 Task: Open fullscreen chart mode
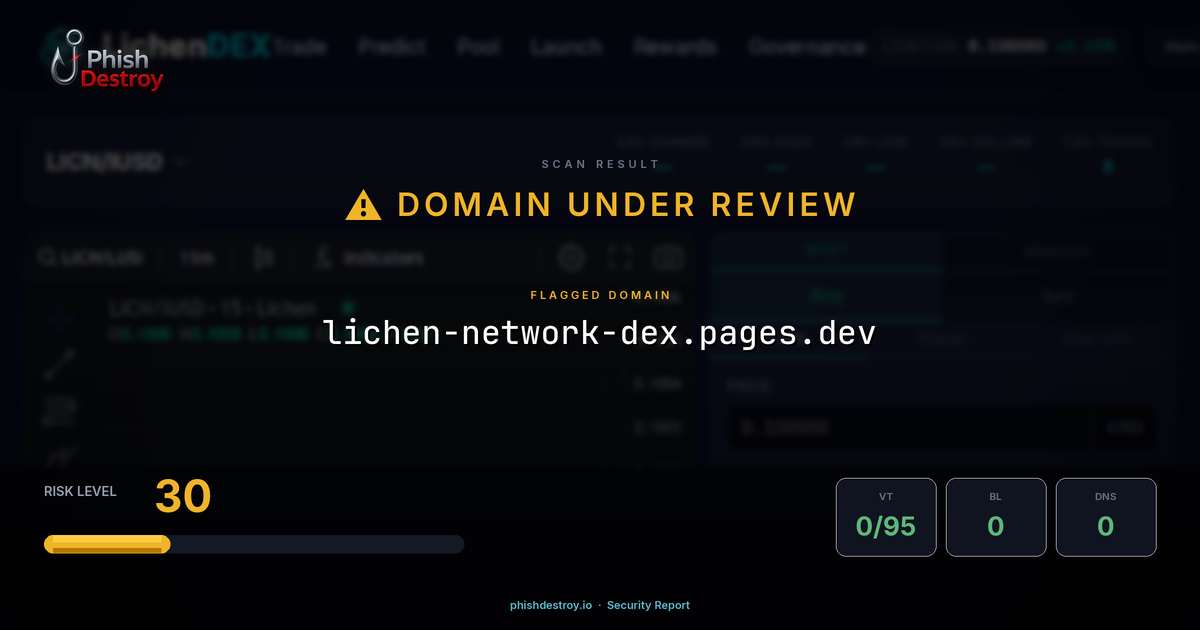click(x=621, y=258)
